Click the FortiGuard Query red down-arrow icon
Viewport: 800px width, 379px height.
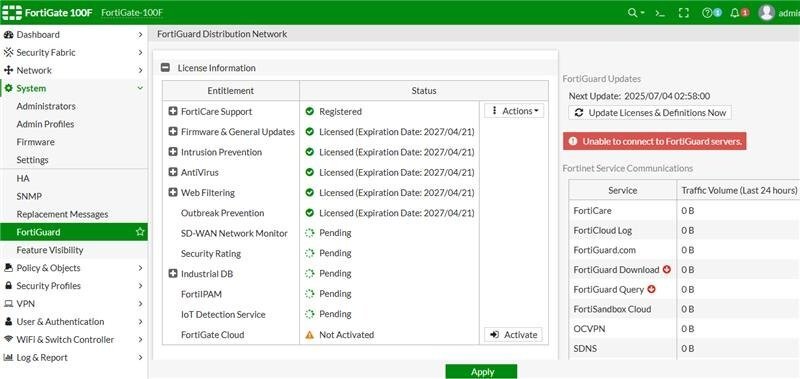(651, 289)
